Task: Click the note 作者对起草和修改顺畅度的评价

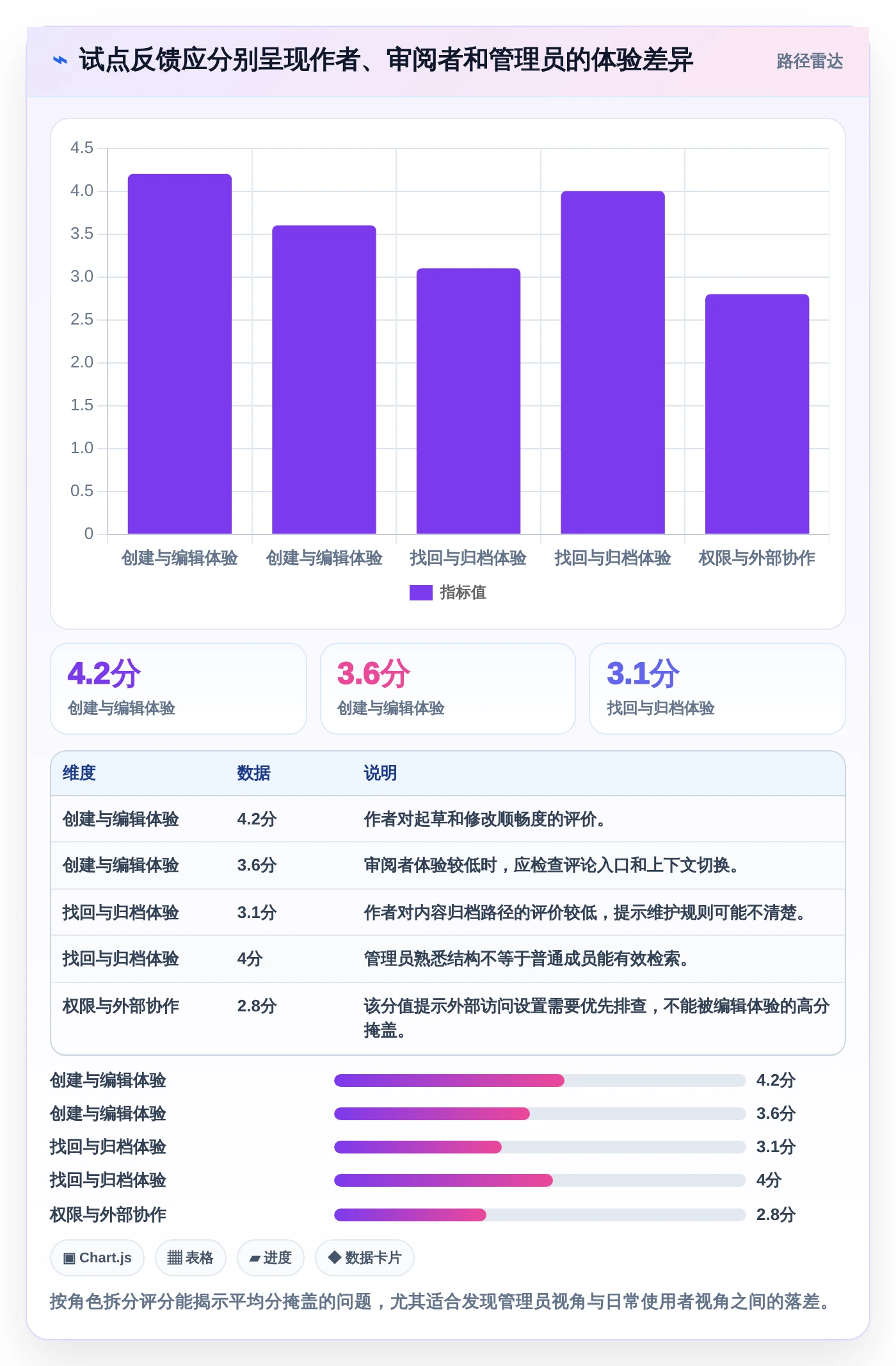Action: point(484,819)
